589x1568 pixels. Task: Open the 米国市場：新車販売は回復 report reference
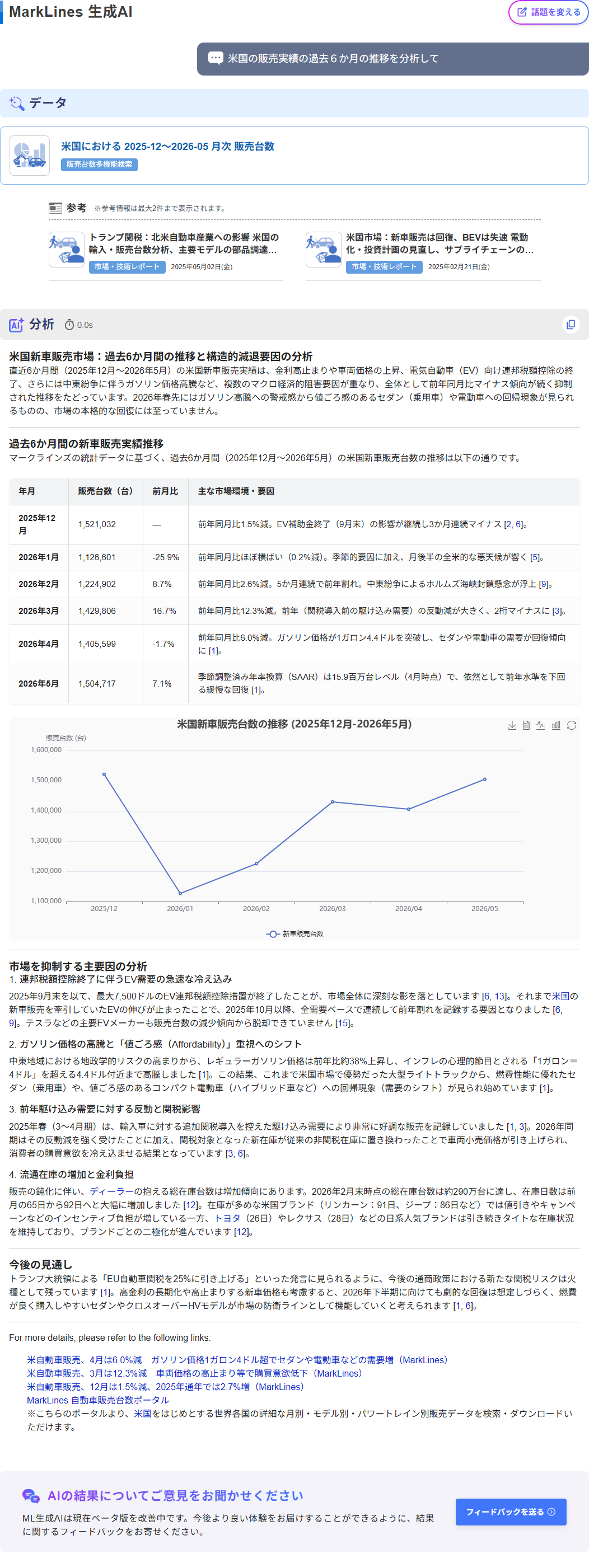440,243
